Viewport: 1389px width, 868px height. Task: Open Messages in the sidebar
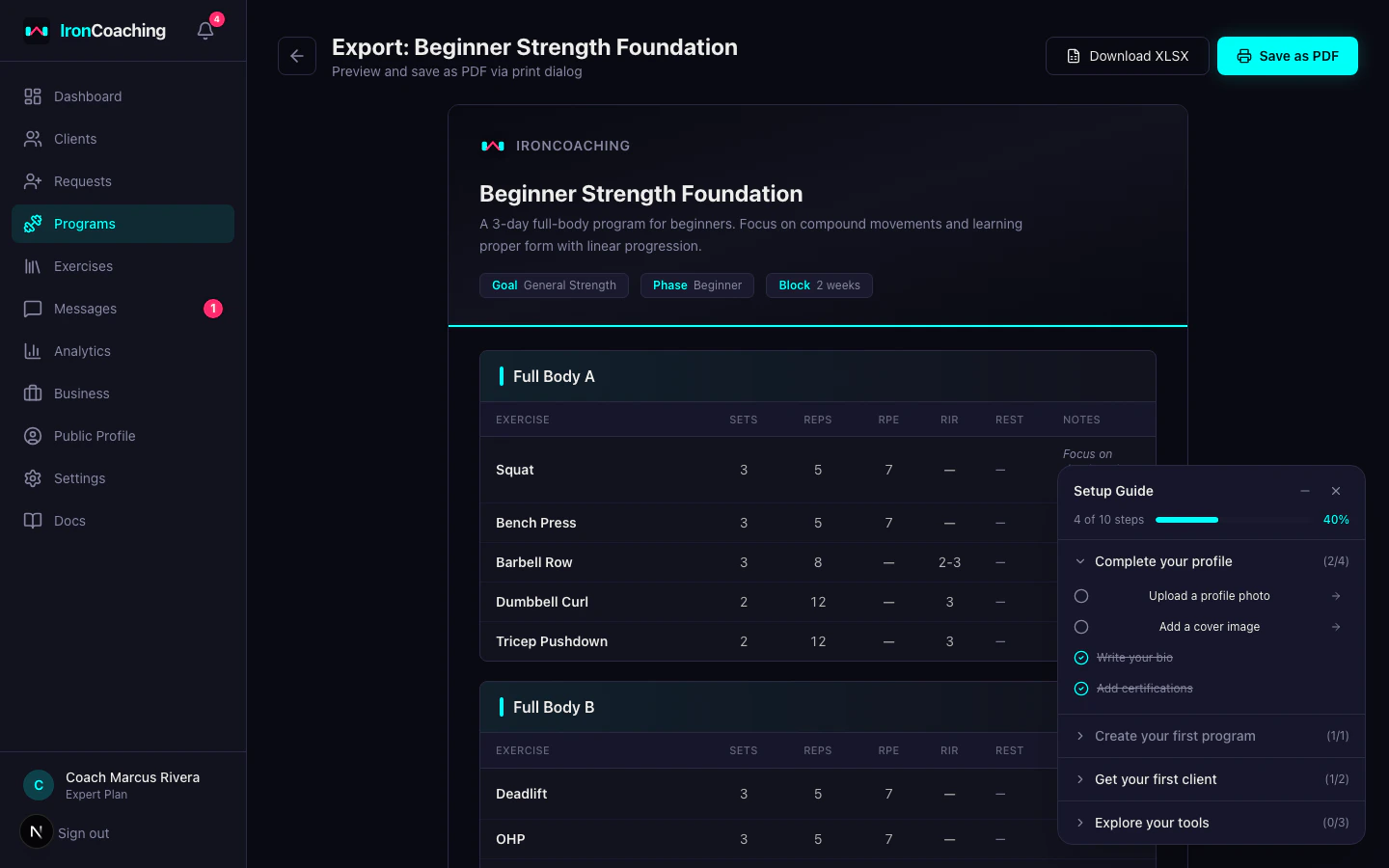point(123,309)
